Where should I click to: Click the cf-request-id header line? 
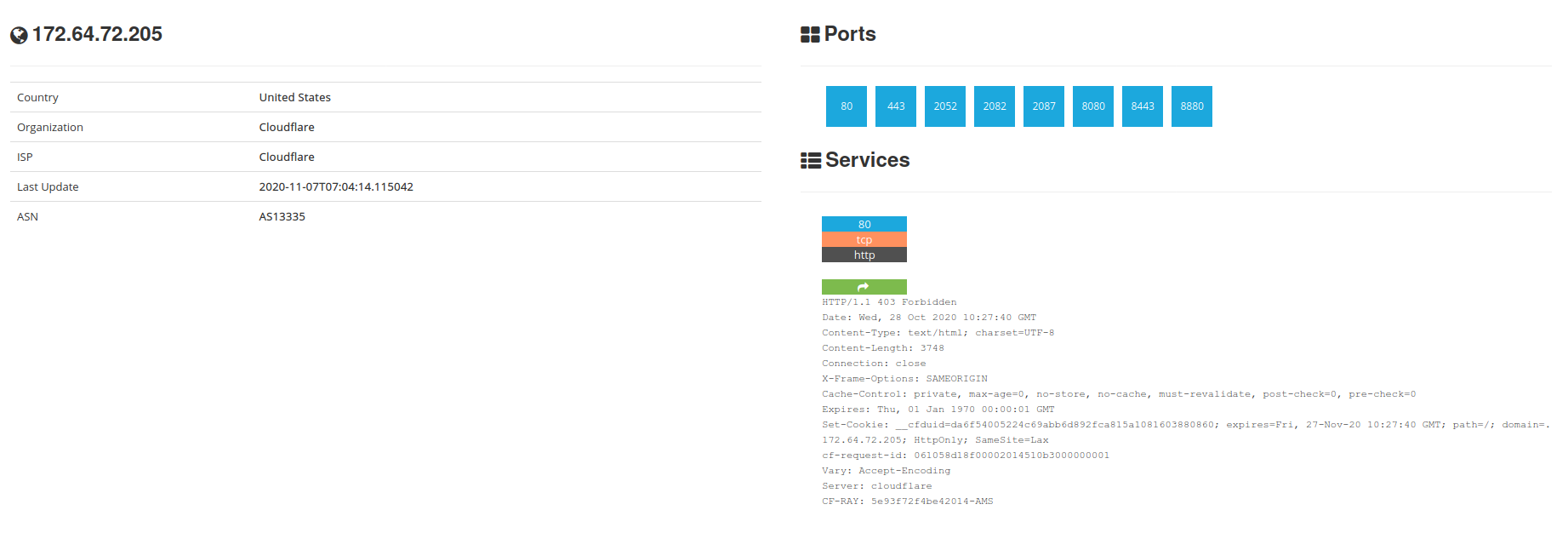(966, 456)
